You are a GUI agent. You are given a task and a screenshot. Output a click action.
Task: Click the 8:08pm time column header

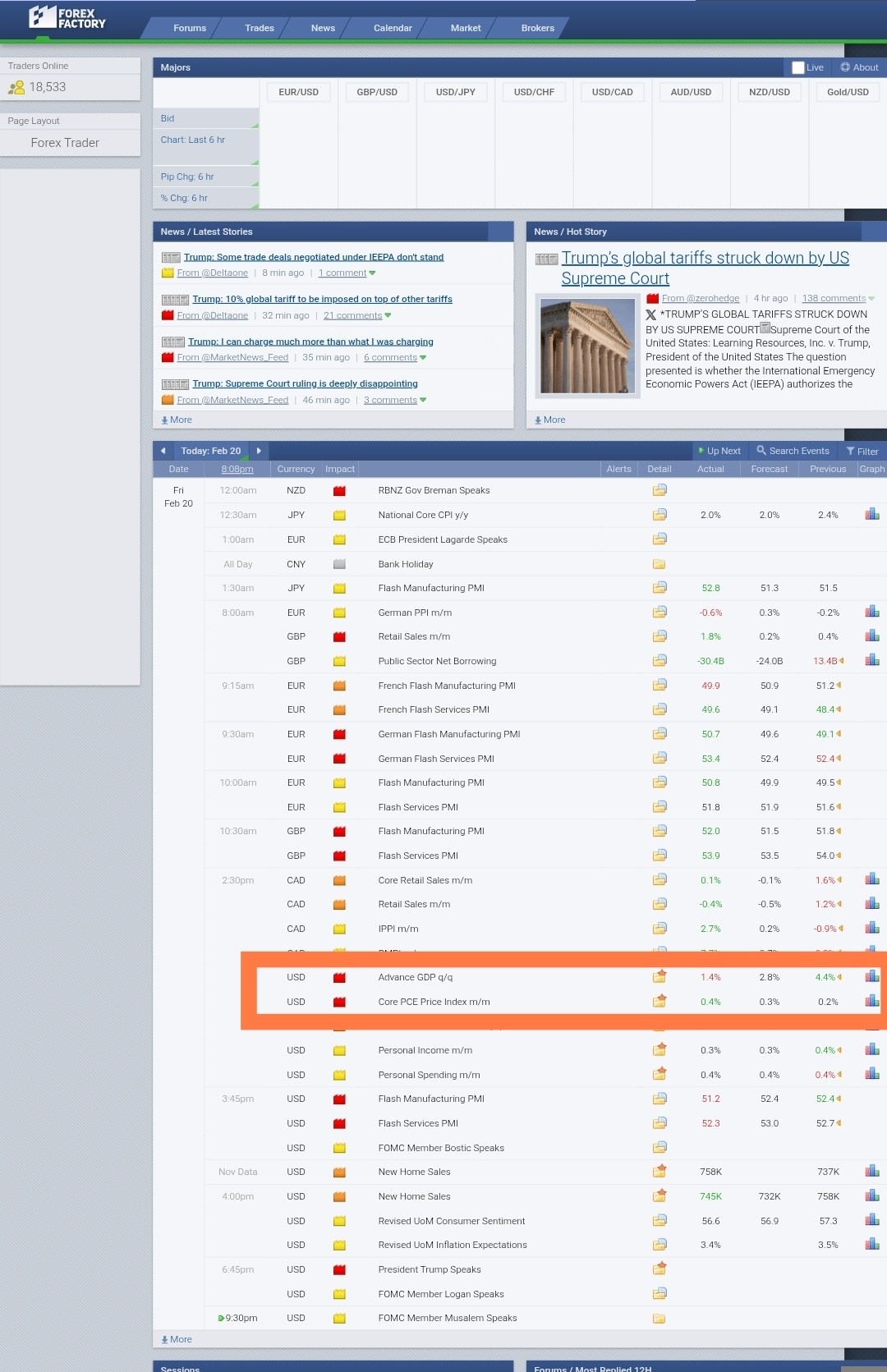pos(237,469)
